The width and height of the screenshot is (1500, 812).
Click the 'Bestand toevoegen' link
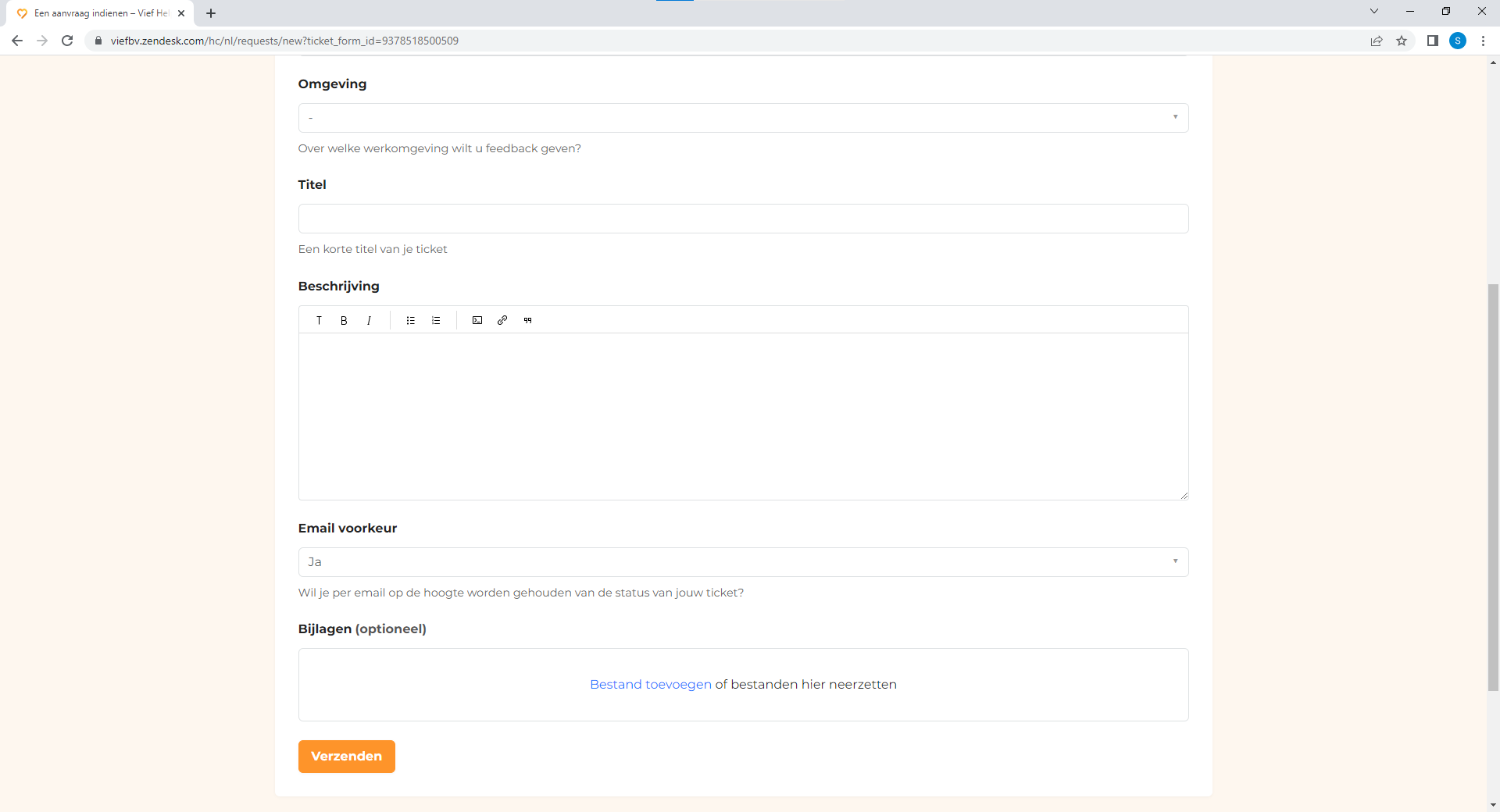click(x=650, y=685)
